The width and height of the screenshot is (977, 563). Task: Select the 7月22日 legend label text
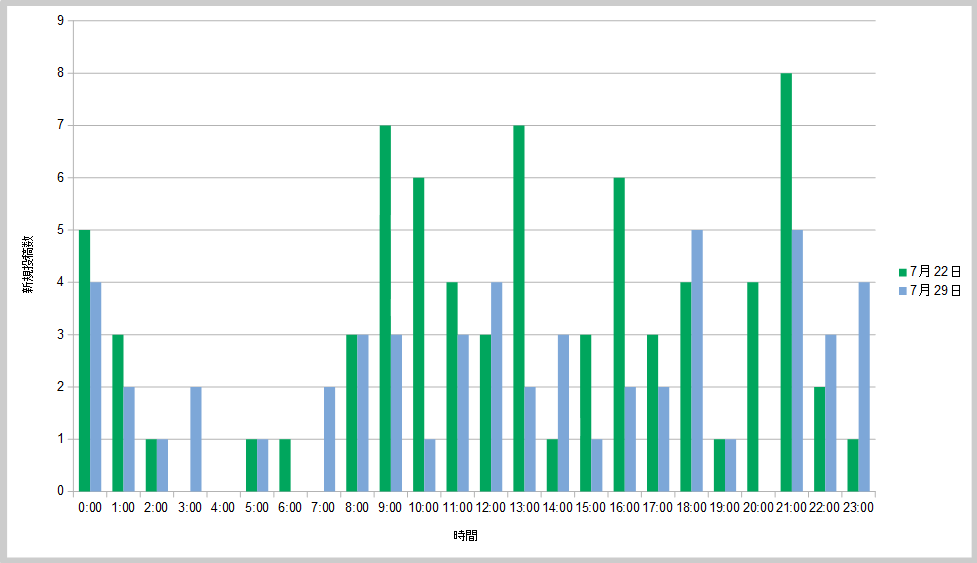click(x=935, y=272)
